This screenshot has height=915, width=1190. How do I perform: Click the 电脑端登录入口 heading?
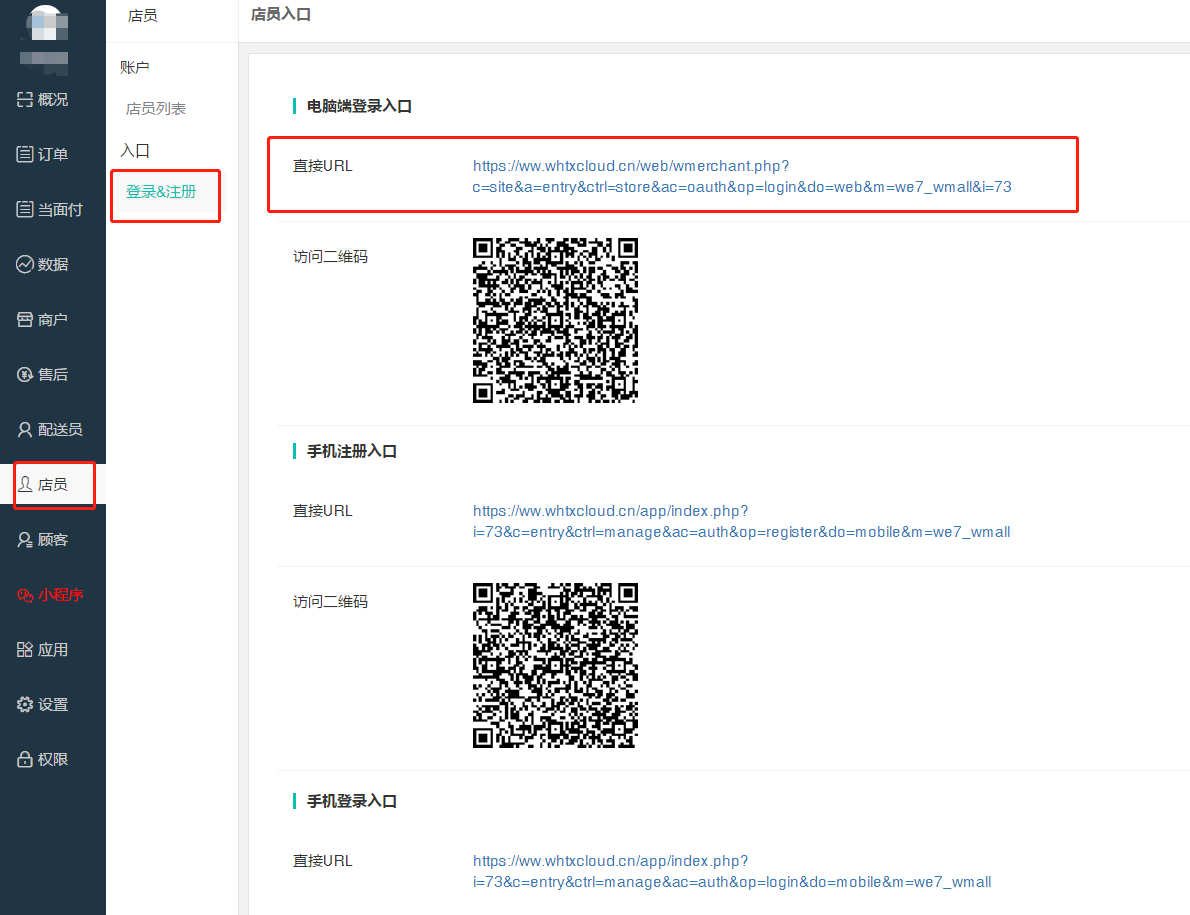pos(359,106)
